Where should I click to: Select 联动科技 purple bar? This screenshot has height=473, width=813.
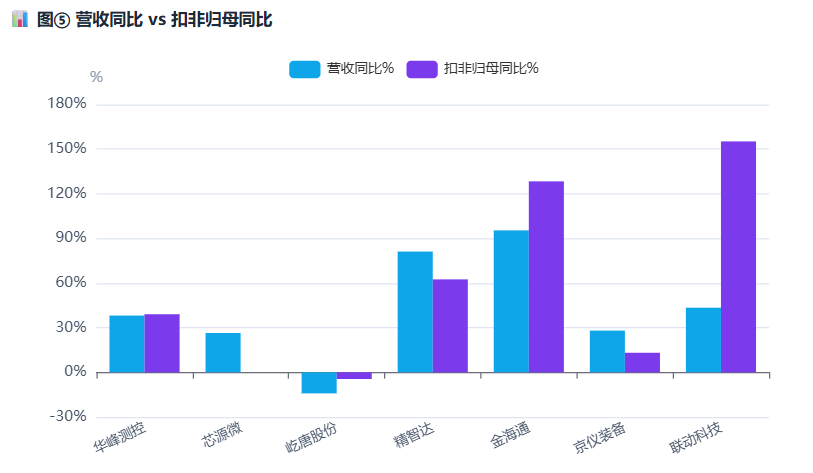[738, 257]
